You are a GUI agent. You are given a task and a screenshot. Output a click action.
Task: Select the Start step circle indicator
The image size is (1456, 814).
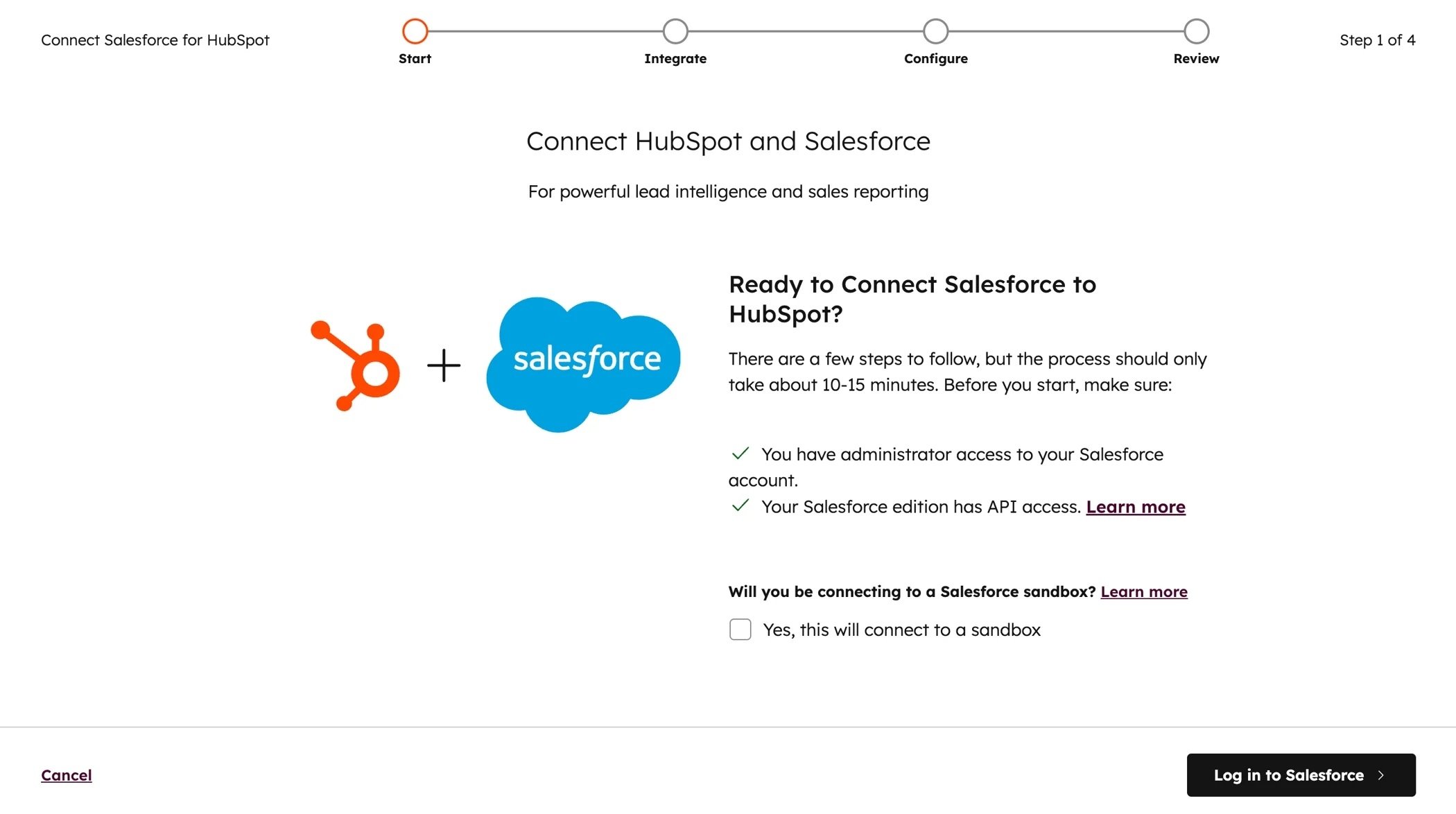point(415,31)
